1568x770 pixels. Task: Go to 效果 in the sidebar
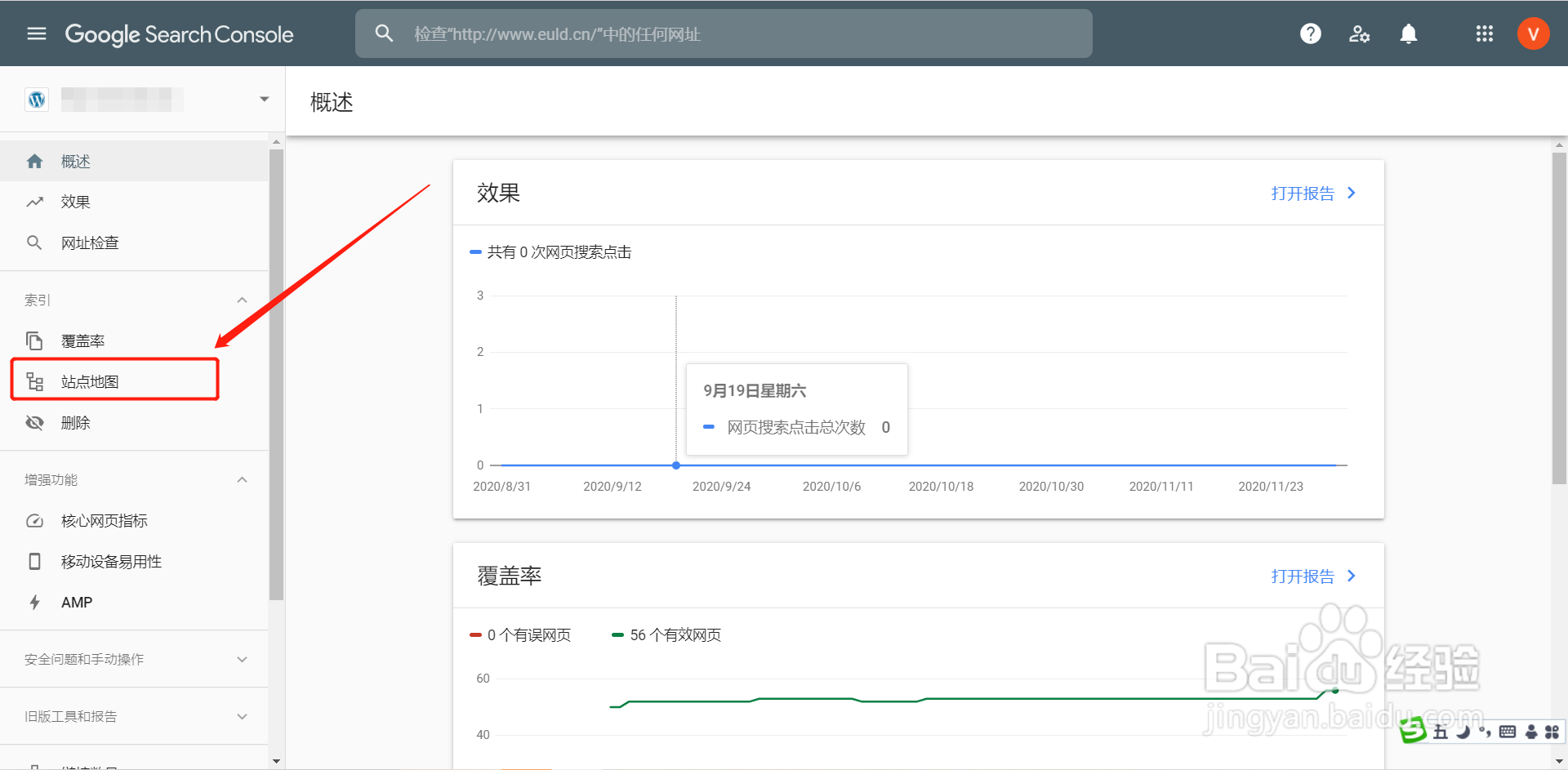pos(74,201)
